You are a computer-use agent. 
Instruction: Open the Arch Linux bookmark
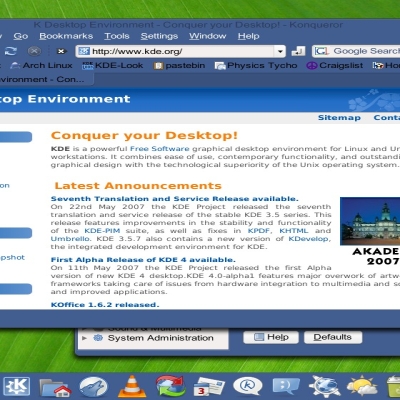click(41, 65)
